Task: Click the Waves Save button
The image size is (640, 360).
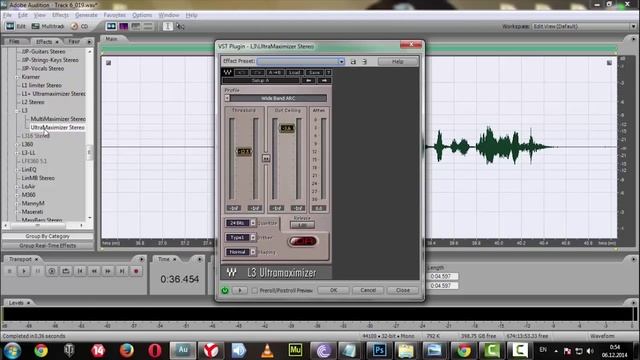Action: tap(314, 72)
